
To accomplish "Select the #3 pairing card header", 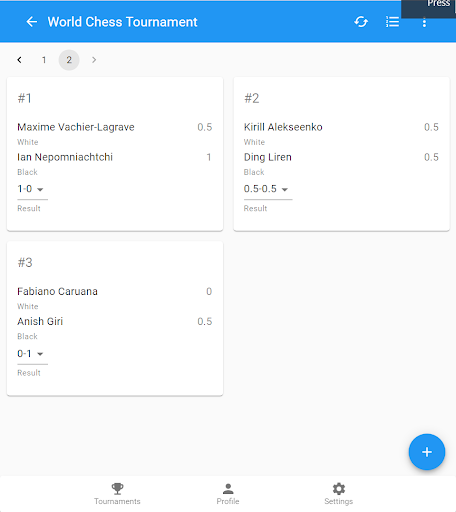I will (x=25, y=263).
